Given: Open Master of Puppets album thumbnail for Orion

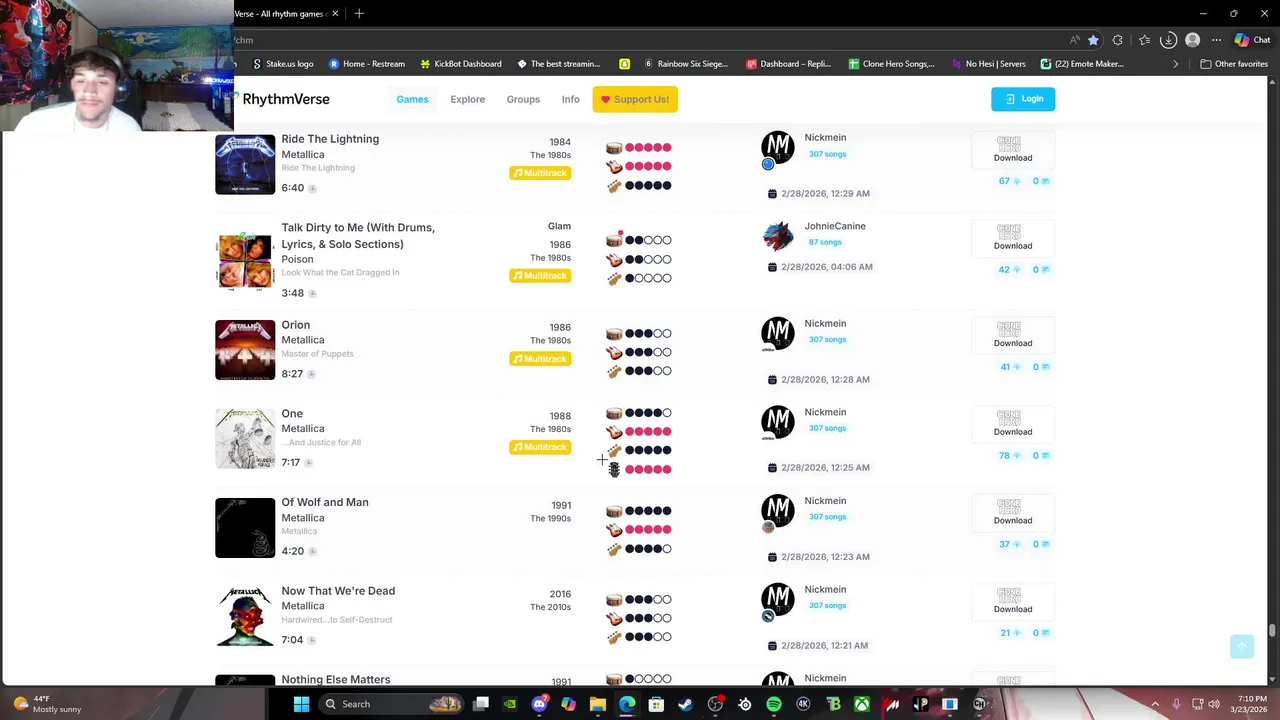Looking at the screenshot, I should (x=245, y=350).
